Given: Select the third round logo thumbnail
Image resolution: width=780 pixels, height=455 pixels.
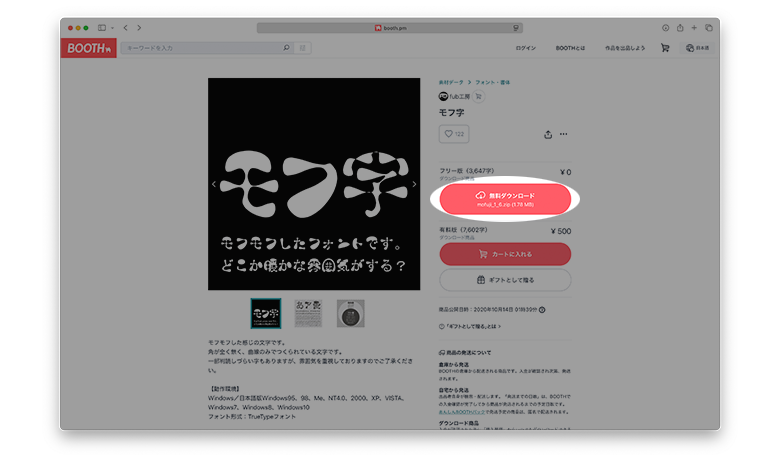Looking at the screenshot, I should tap(350, 313).
